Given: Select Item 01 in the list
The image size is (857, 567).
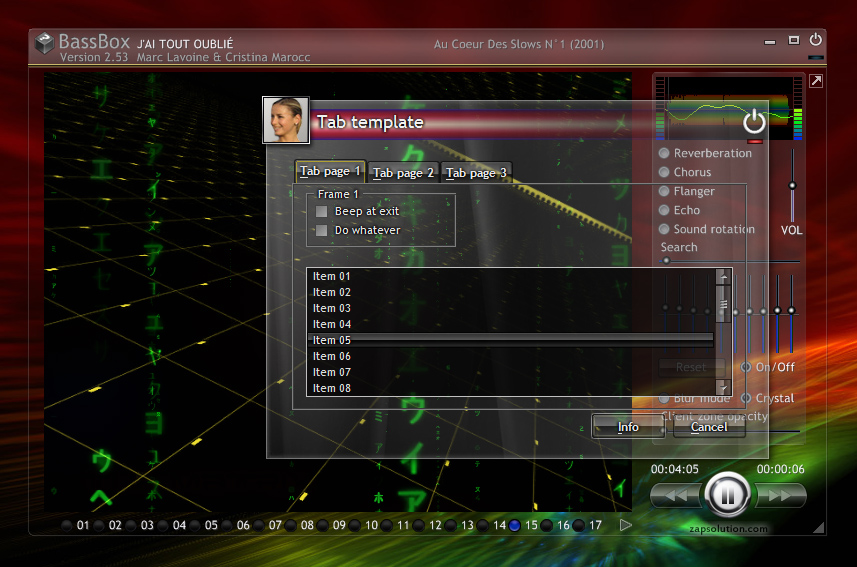Looking at the screenshot, I should click(x=511, y=276).
